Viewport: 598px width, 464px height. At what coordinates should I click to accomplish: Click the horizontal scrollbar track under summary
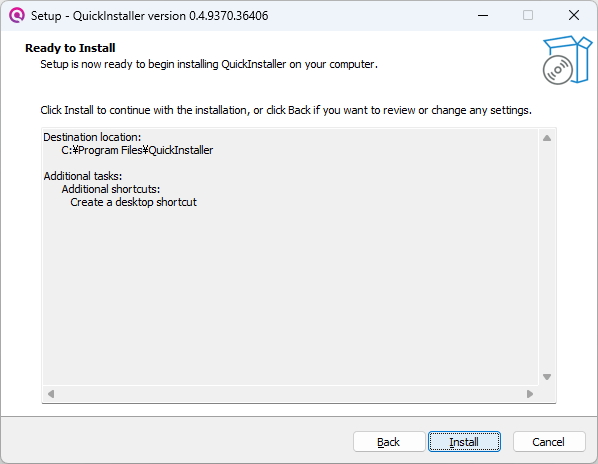(290, 393)
